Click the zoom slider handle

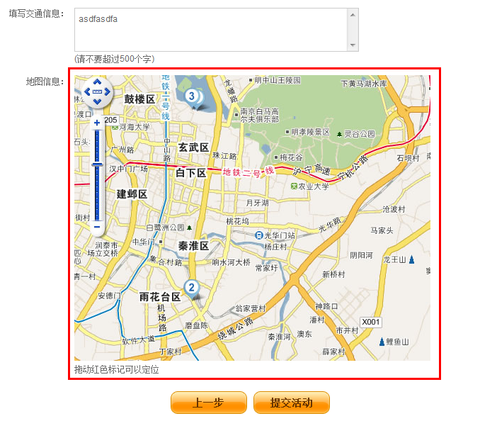[97, 164]
